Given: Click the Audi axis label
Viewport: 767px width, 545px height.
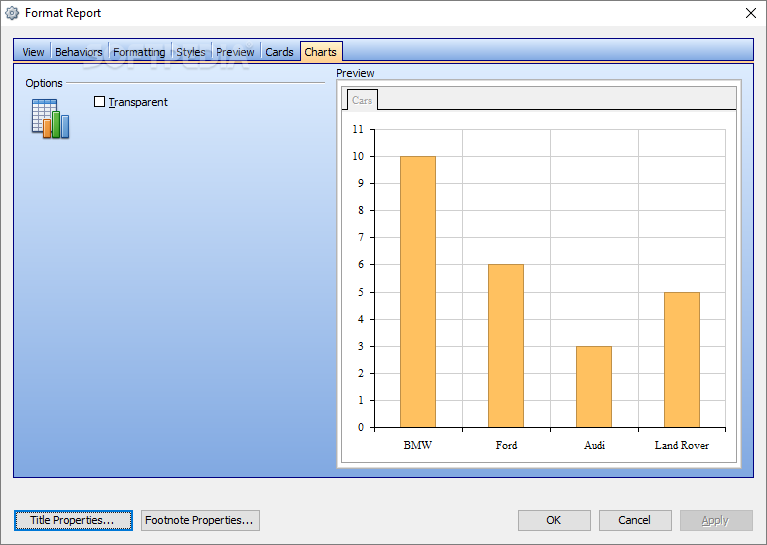Looking at the screenshot, I should pos(594,445).
